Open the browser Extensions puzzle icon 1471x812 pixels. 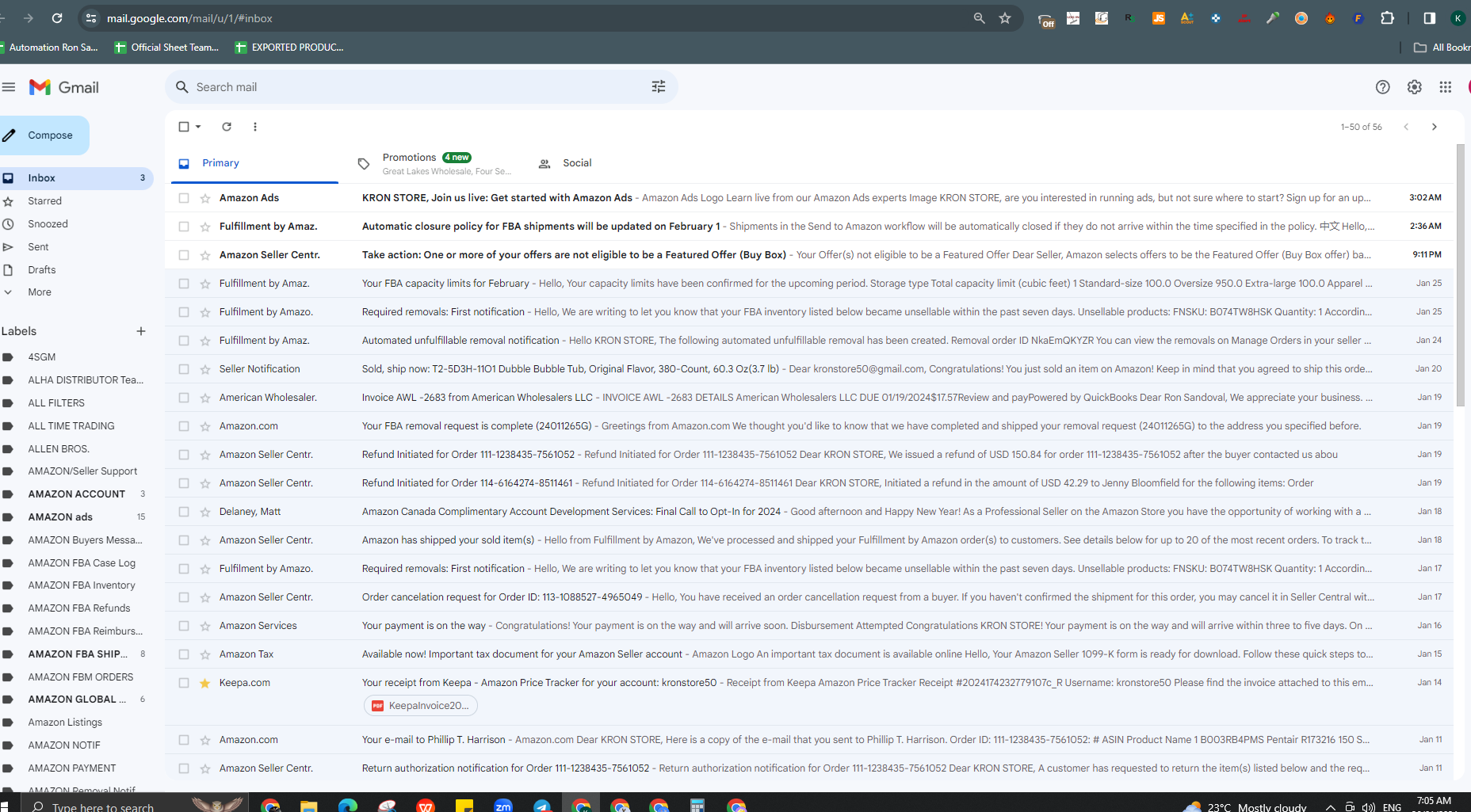pos(1388,18)
